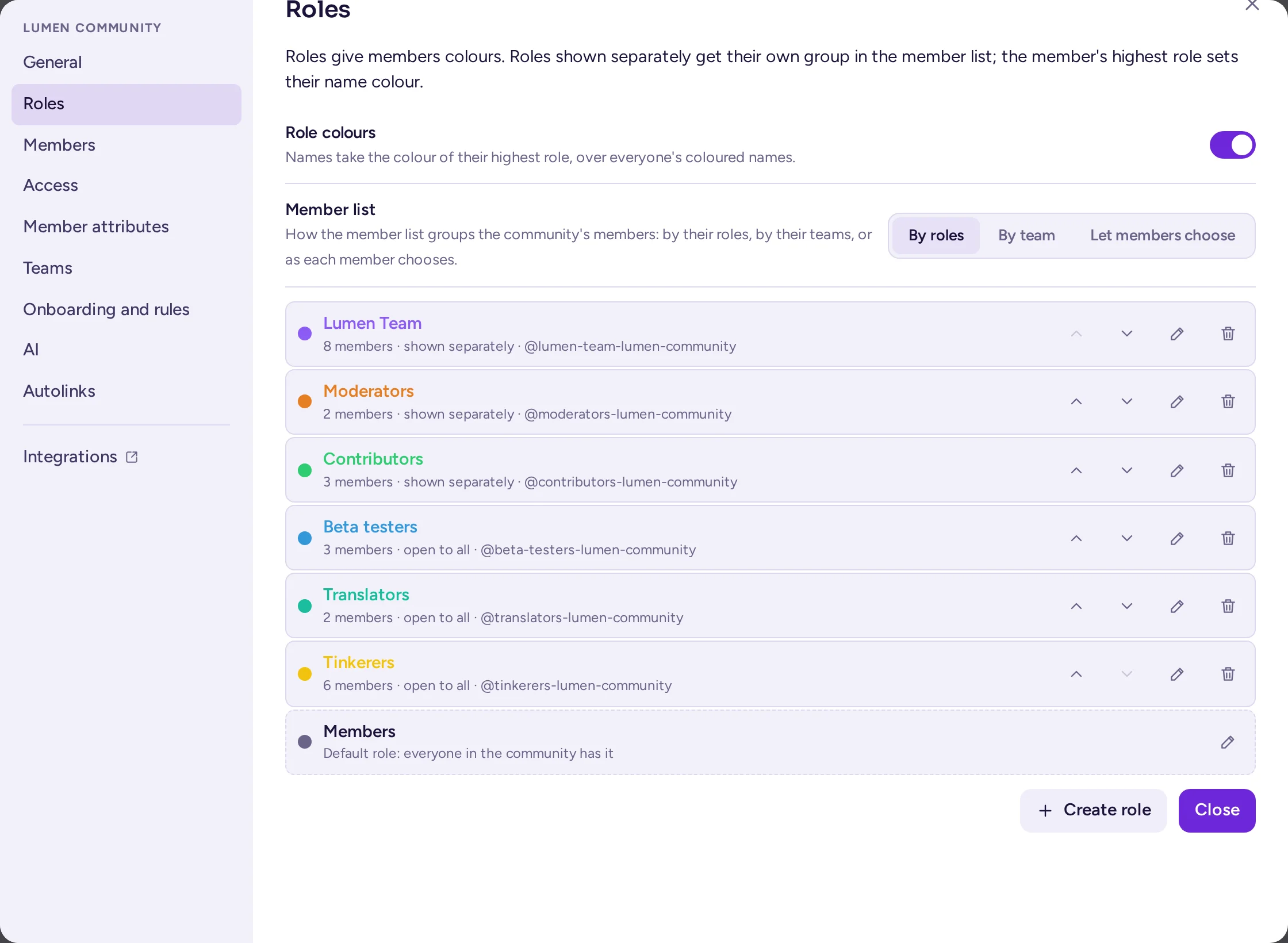This screenshot has width=1288, height=943.
Task: Click Beta testers blue colour dot
Action: 305,538
